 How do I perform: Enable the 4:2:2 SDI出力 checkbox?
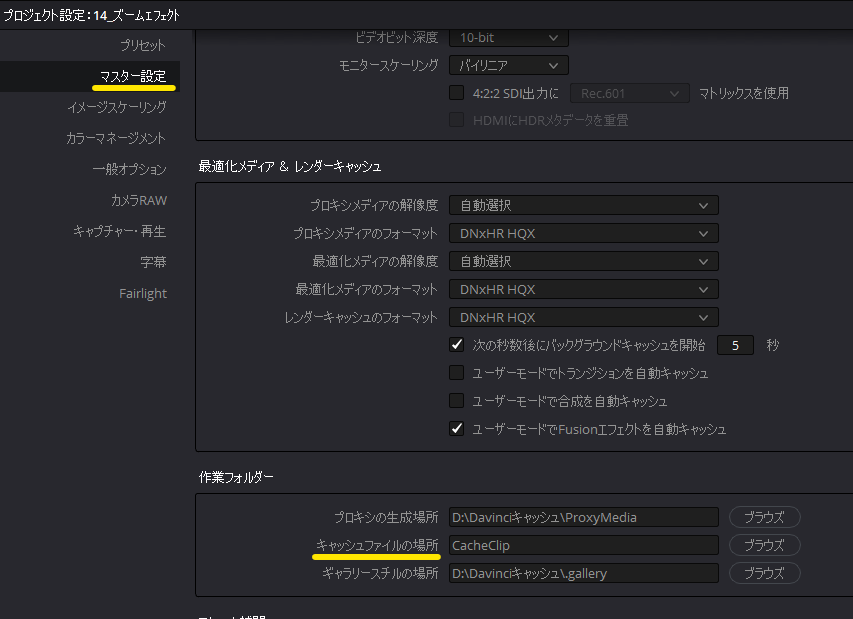tap(456, 93)
